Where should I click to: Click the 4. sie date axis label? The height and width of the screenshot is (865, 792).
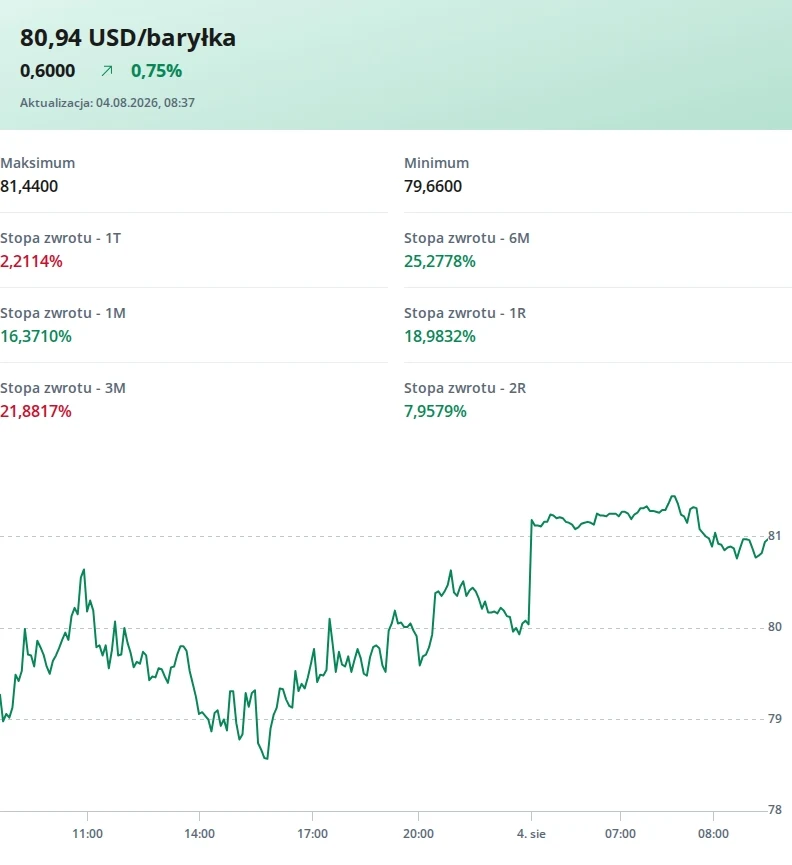[x=531, y=834]
